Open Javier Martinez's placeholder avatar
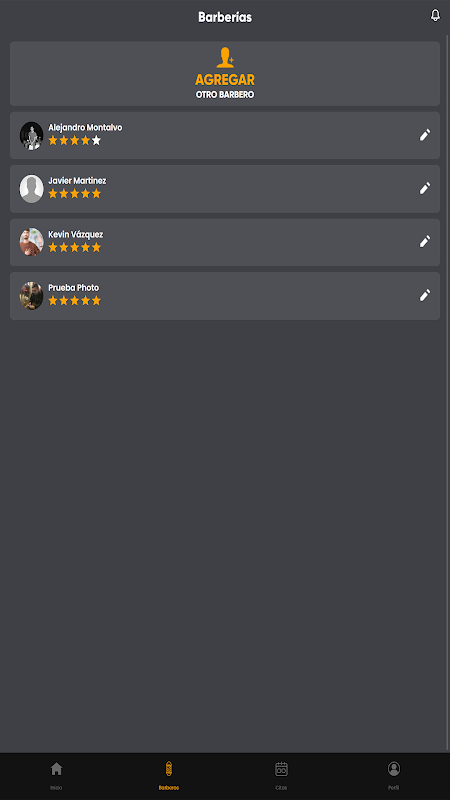This screenshot has width=450, height=800. [32, 189]
